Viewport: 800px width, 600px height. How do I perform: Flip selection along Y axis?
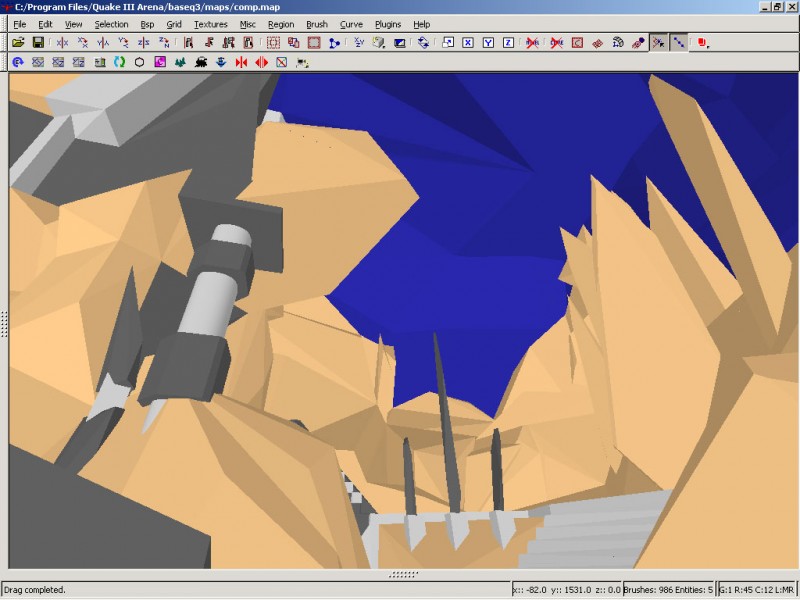(103, 43)
